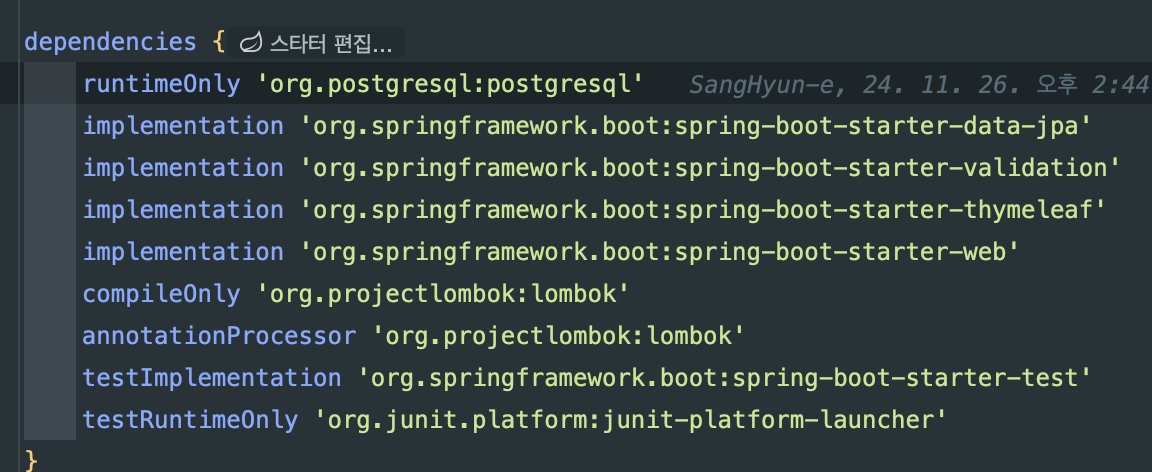The width and height of the screenshot is (1152, 472).
Task: Click the SangHyun-e git blame annotation
Action: 918,85
